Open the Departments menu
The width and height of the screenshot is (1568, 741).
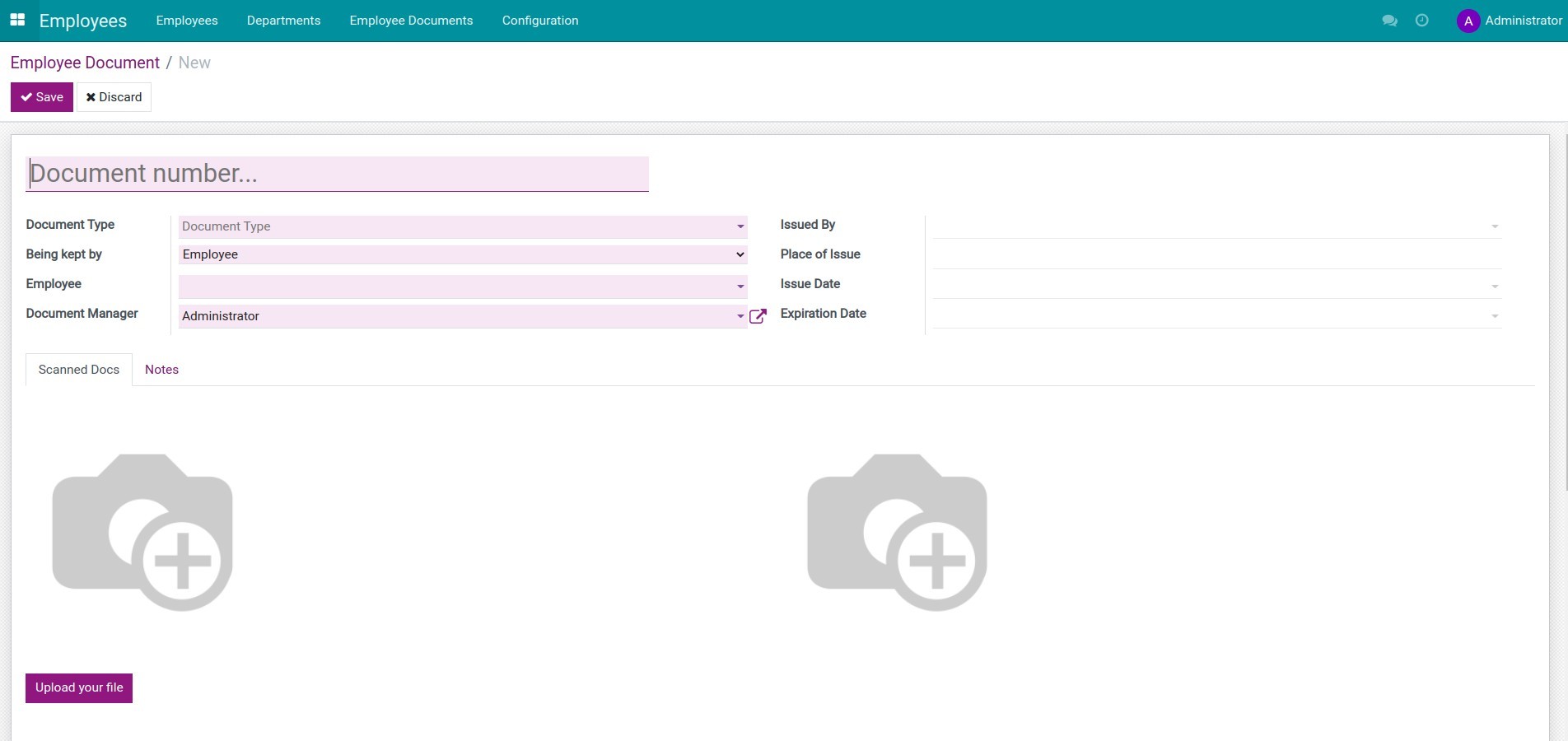point(283,21)
